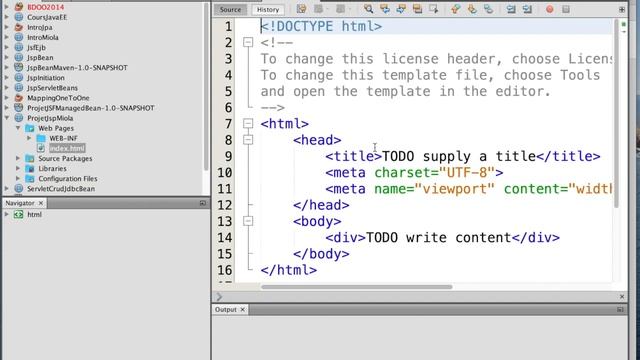This screenshot has width=640, height=360.
Task: Collapse the head fold at line 8
Action: click(248, 140)
